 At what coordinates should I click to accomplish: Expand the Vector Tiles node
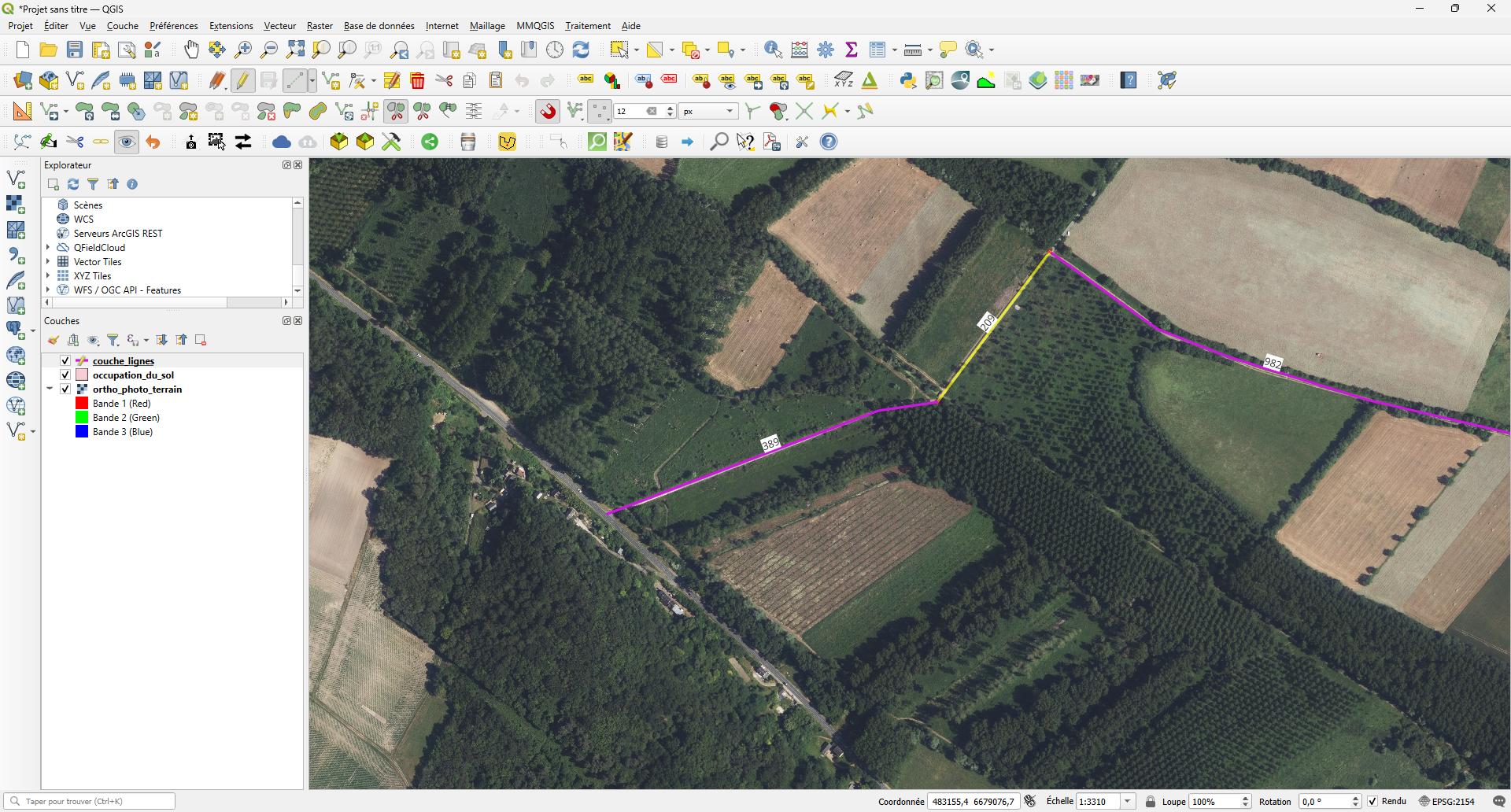tap(47, 261)
